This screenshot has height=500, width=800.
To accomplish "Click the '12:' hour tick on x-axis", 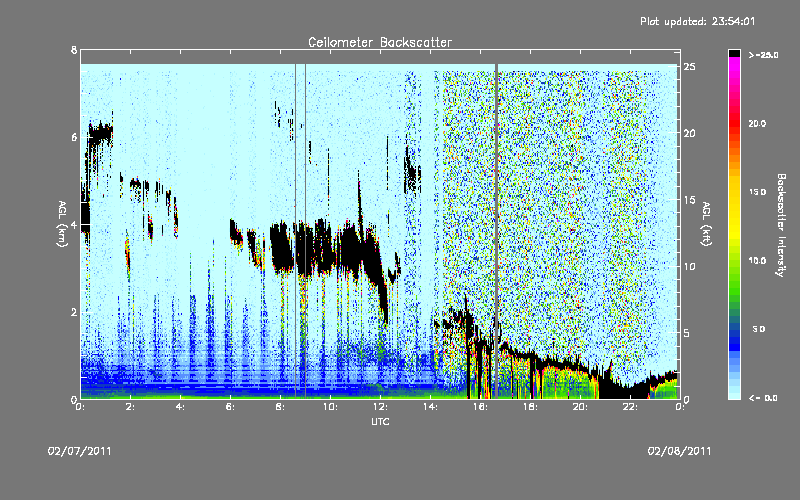I will [x=380, y=407].
